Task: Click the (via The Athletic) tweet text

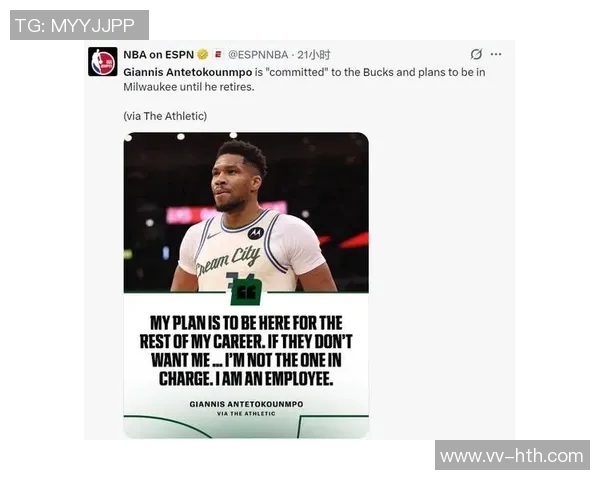Action: coord(165,116)
